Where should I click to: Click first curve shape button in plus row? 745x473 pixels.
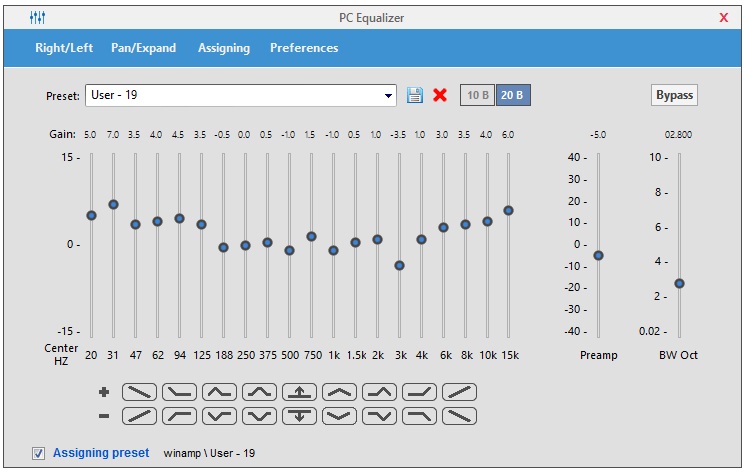point(140,392)
